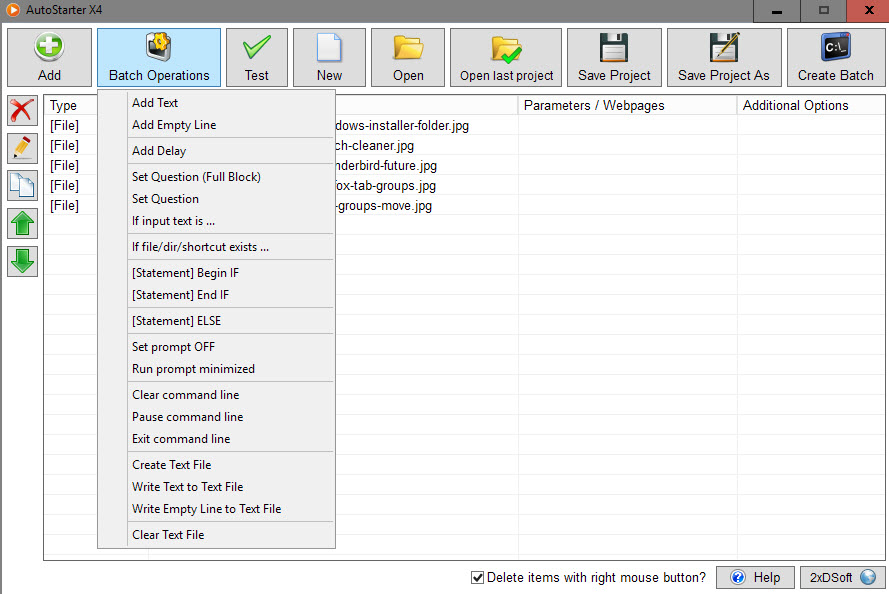
Task: Choose Write Empty Line to Text File
Action: point(216,509)
